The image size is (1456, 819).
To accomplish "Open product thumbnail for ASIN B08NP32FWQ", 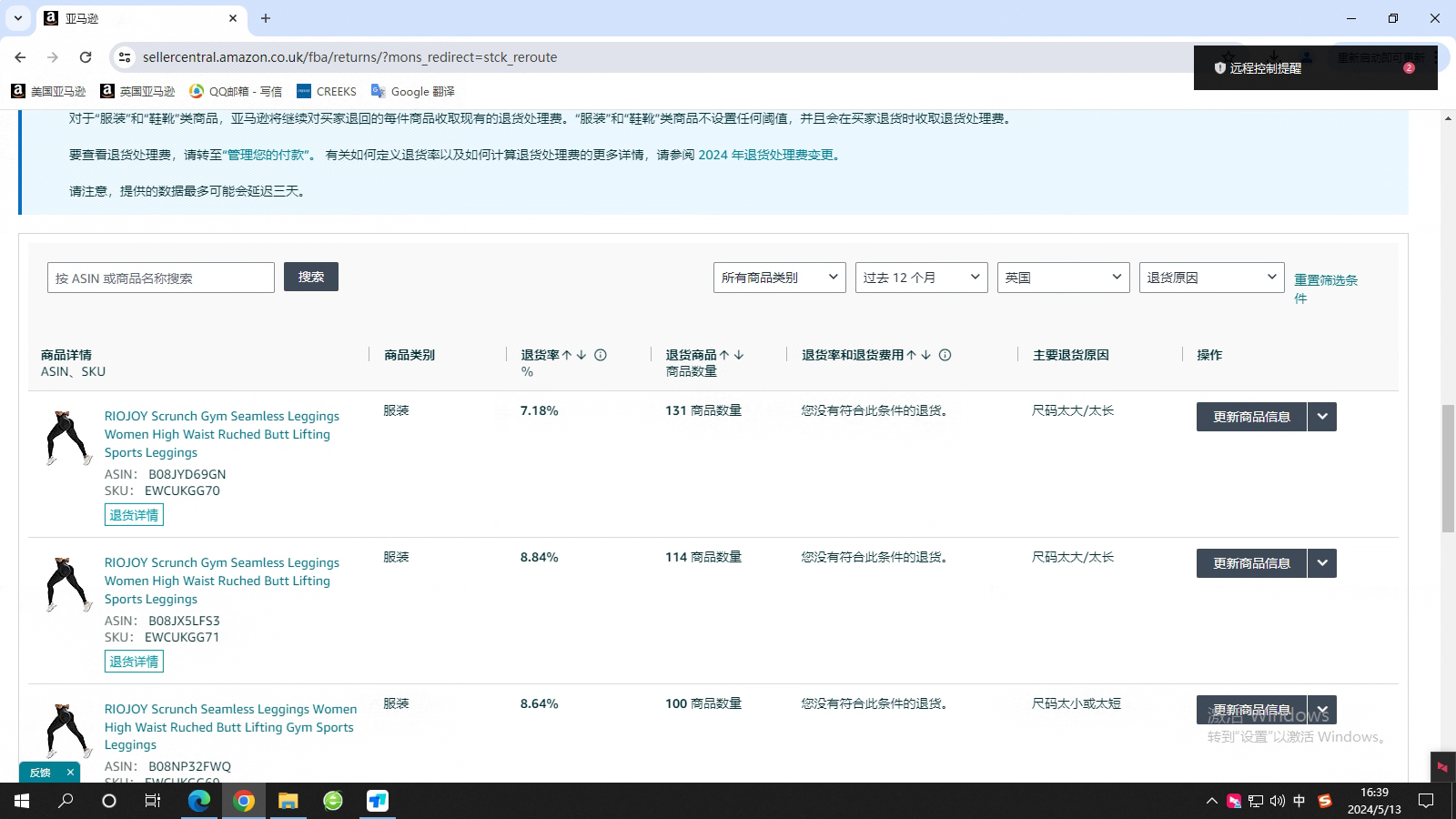I will tap(68, 731).
